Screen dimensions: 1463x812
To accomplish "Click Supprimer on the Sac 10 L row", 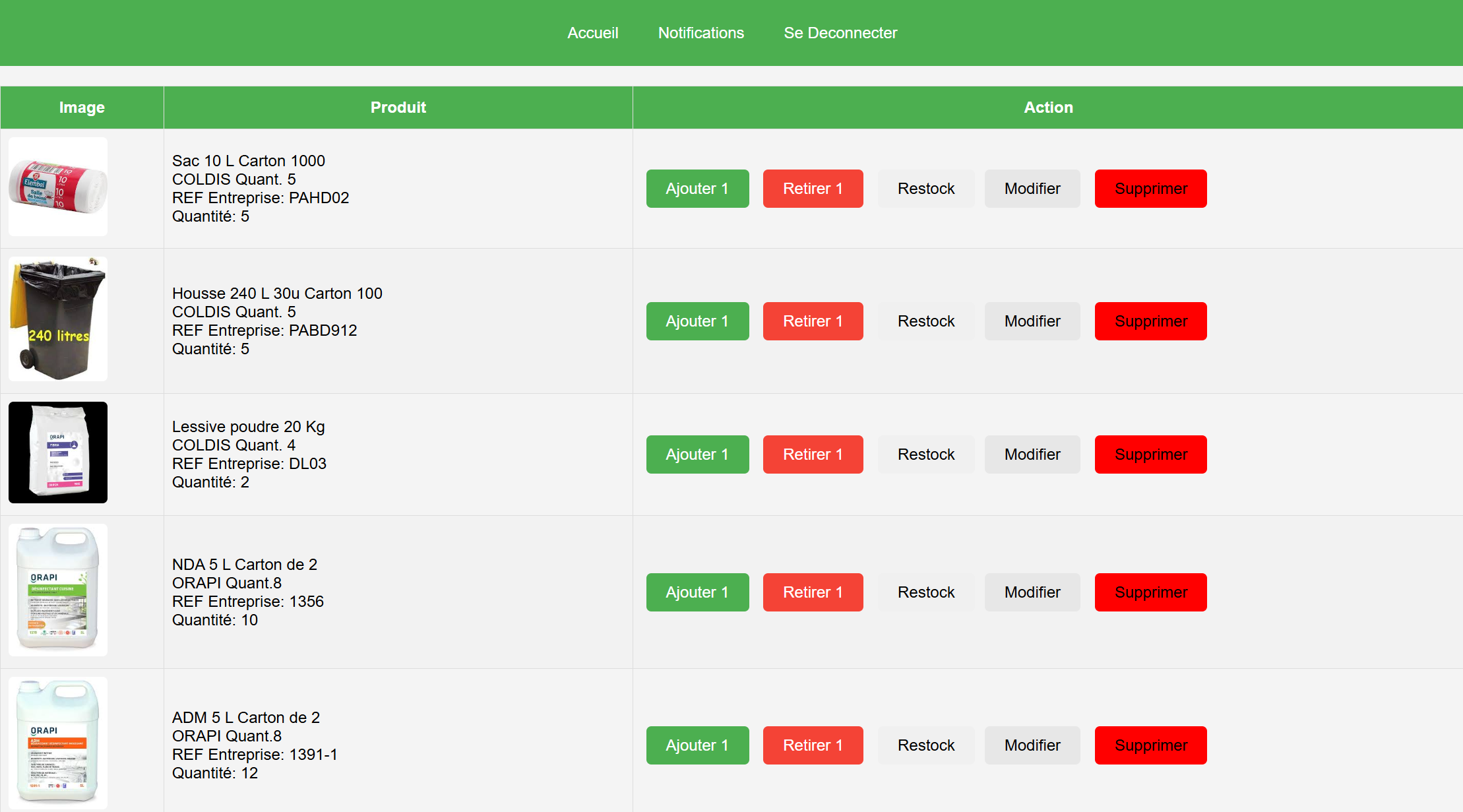I will point(1150,189).
